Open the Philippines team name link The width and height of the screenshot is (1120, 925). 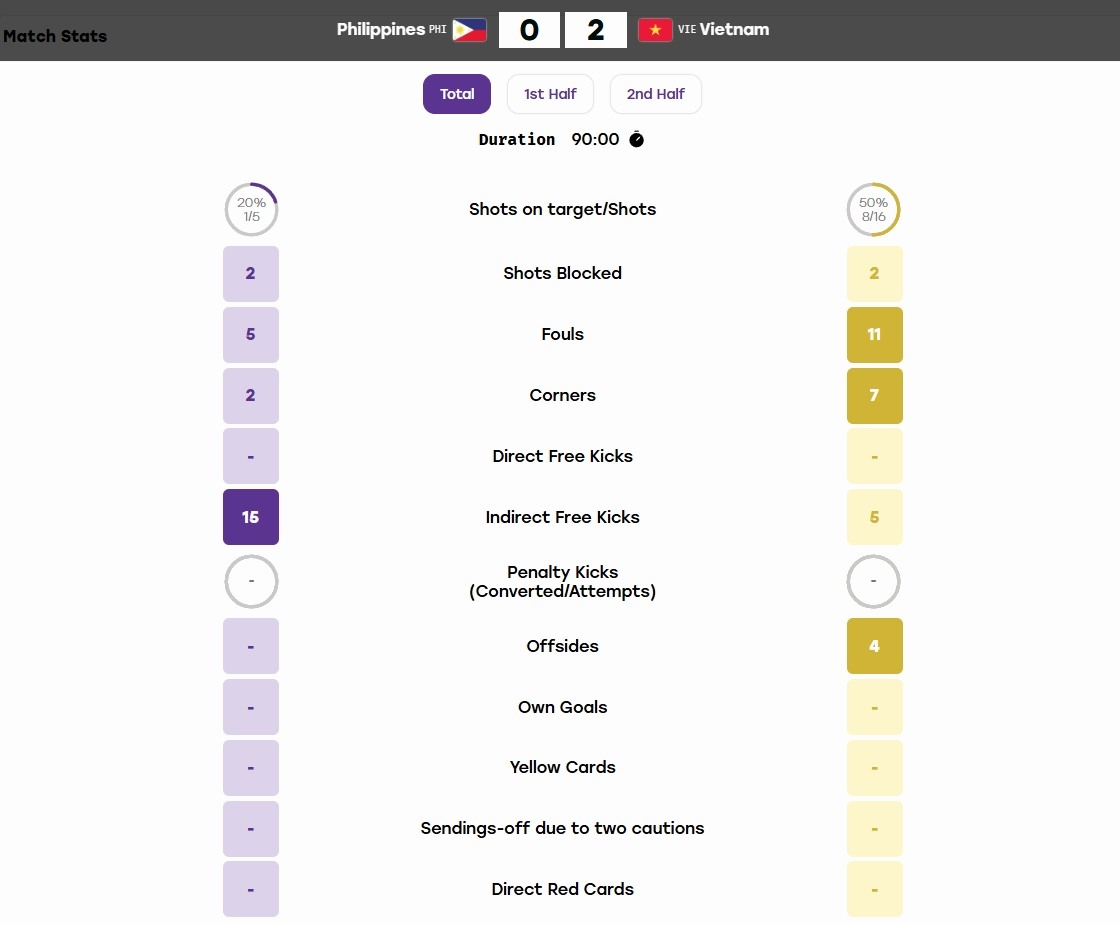(x=381, y=29)
